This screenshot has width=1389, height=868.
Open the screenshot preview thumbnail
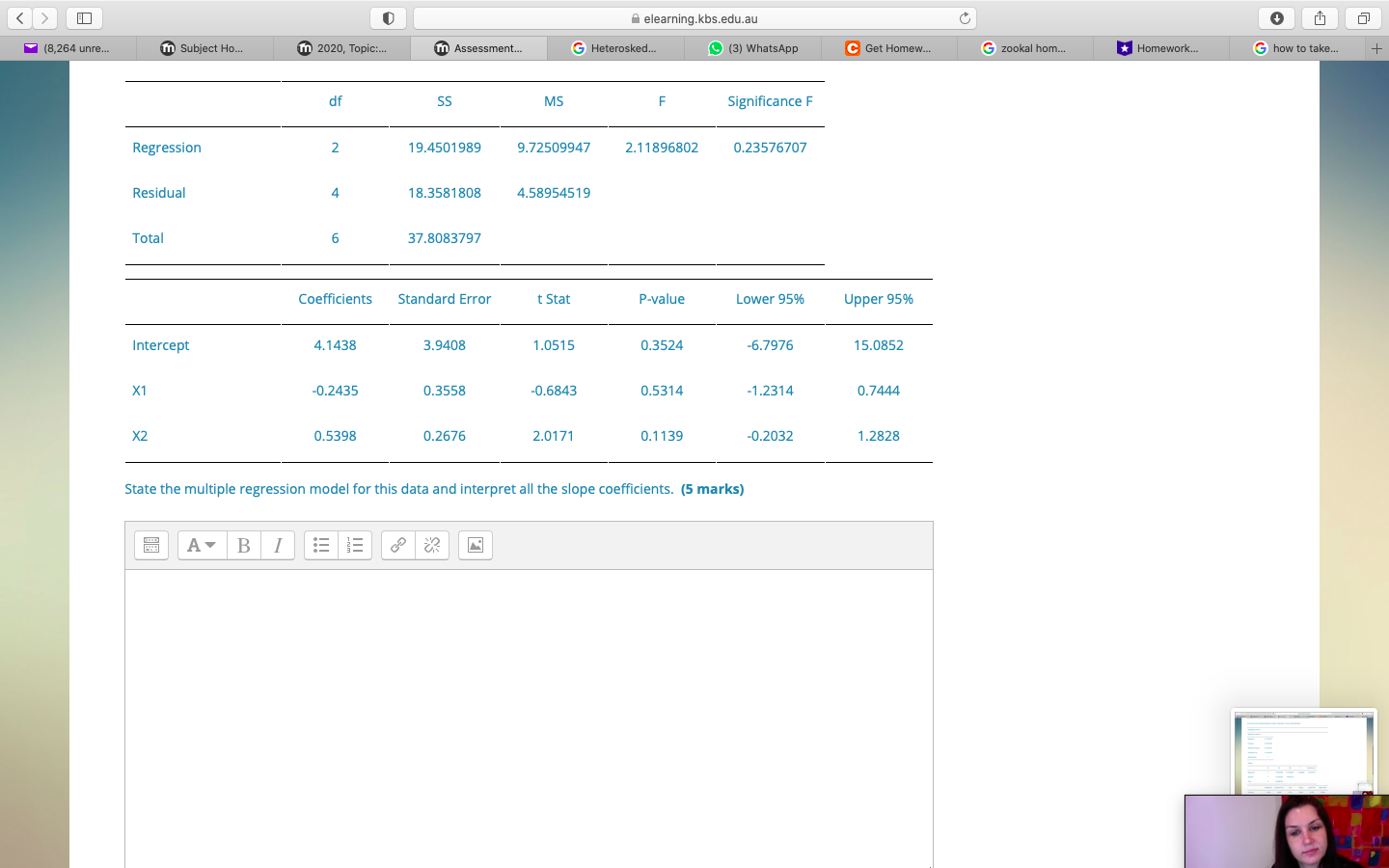click(1303, 751)
